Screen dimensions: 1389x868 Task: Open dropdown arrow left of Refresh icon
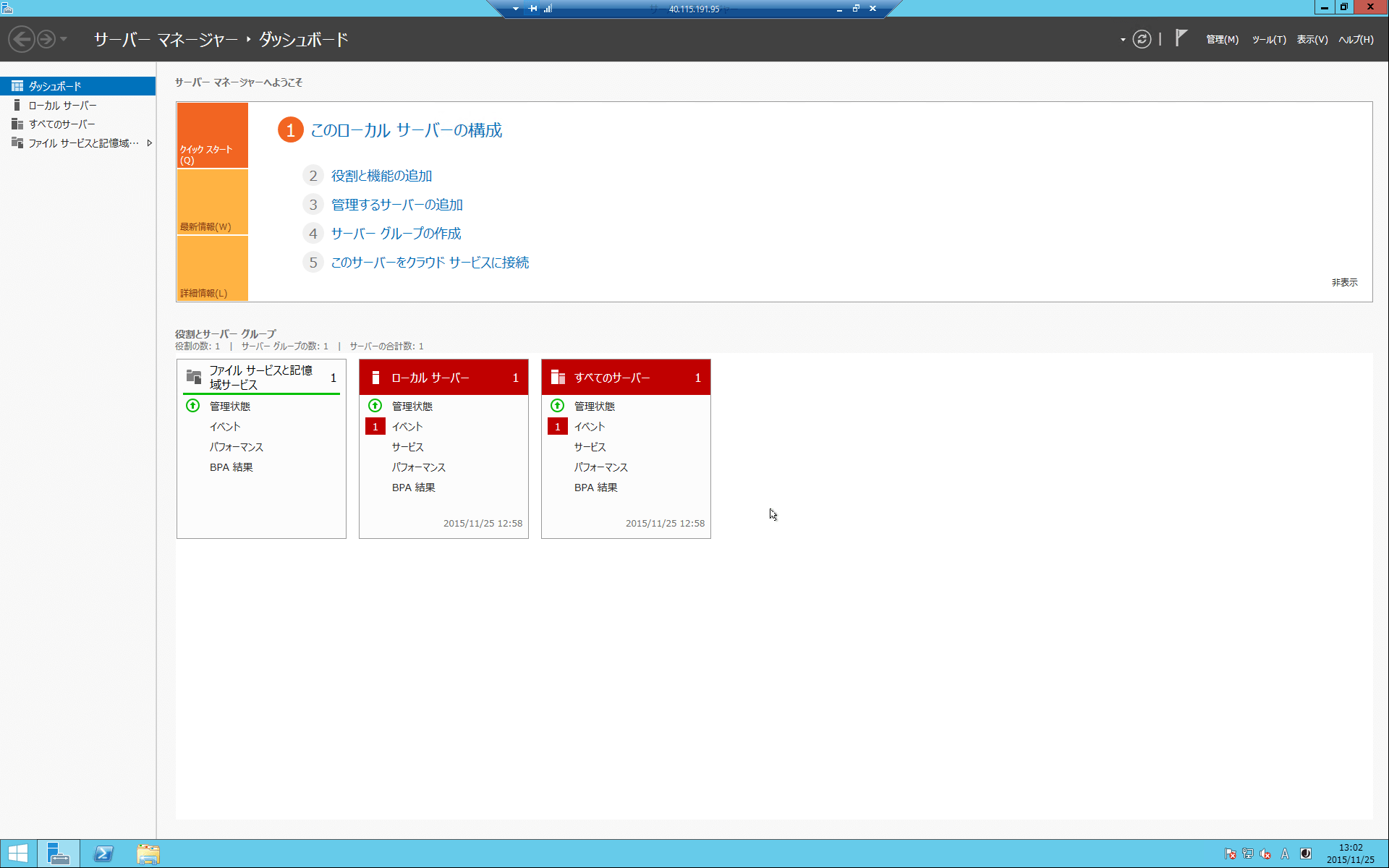1123,40
